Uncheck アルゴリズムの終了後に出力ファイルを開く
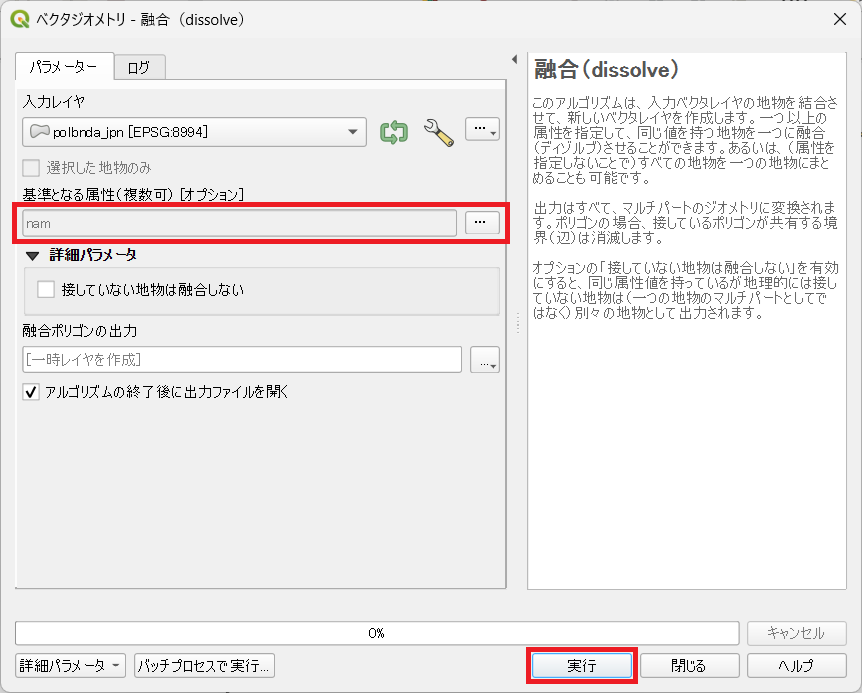The width and height of the screenshot is (862, 693). [x=31, y=392]
